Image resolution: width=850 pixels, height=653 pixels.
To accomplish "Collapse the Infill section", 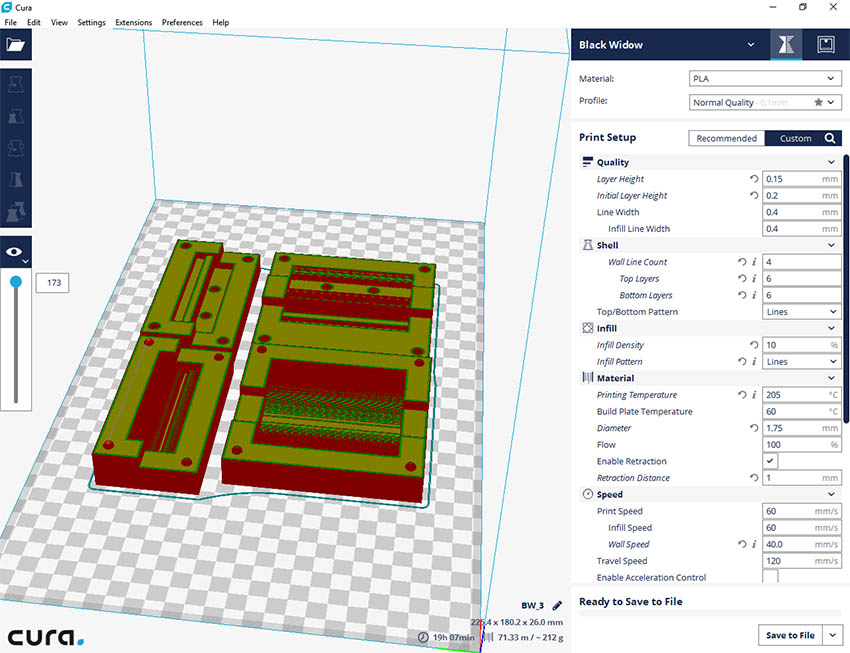I will coord(831,328).
